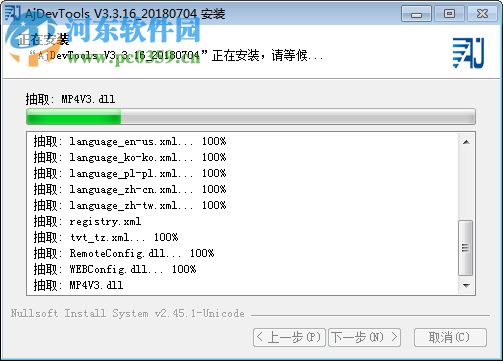Click the log scrollbar down arrow
Viewport: 503px width, 361px height.
point(466,285)
